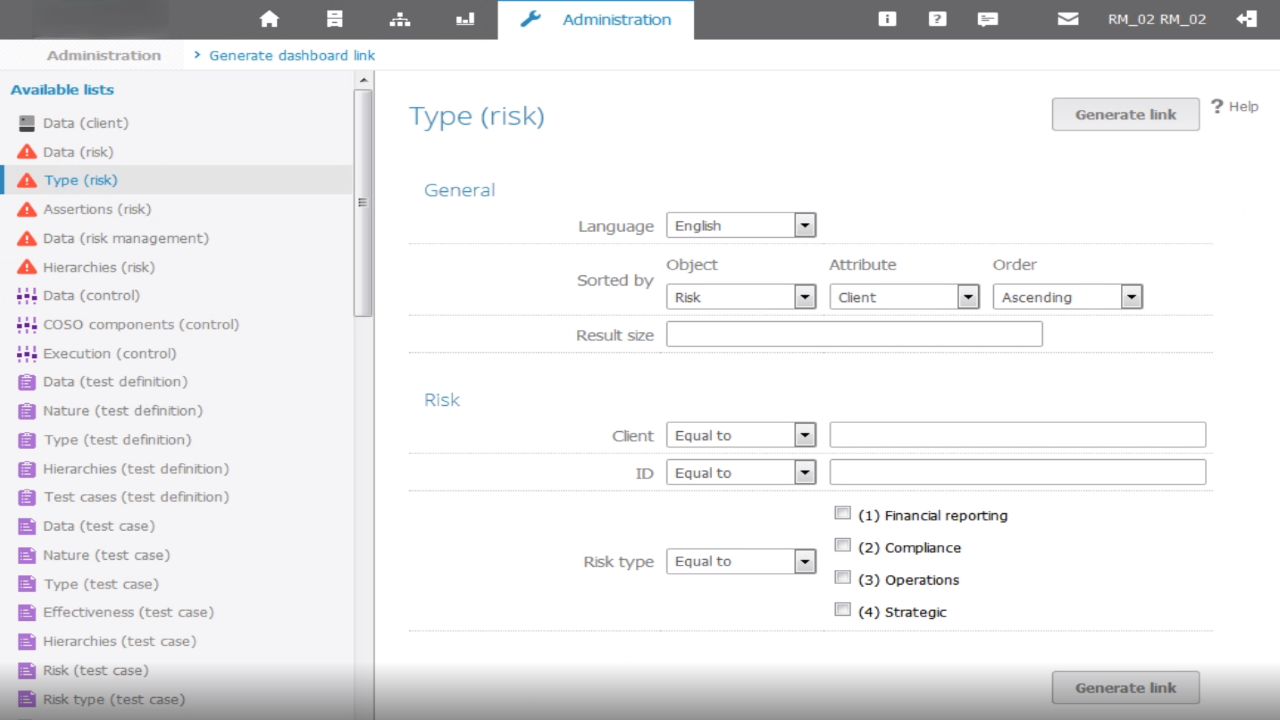This screenshot has height=720, width=1280.
Task: Click the wrench icon on Administration tab
Action: [x=531, y=19]
